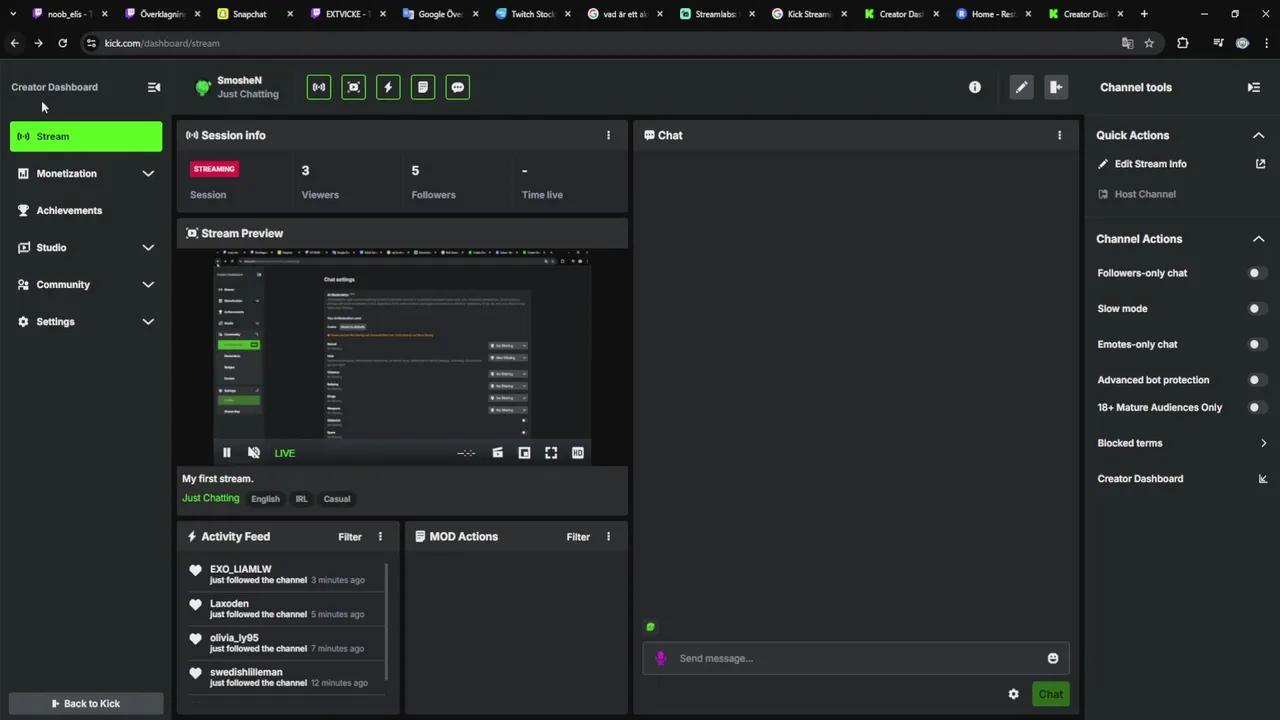Unmute the stream preview audio

point(254,453)
